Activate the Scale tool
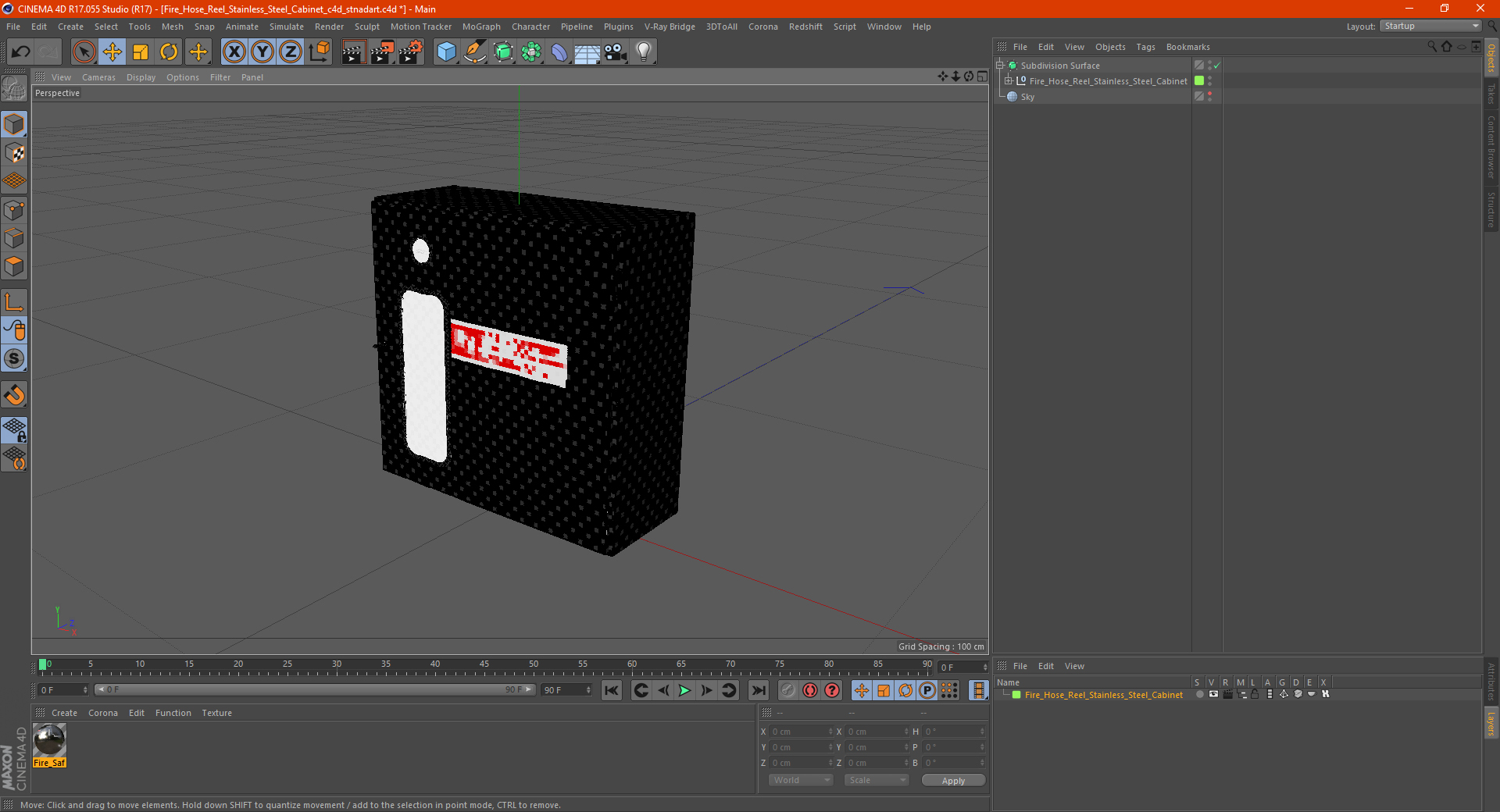Image resolution: width=1500 pixels, height=812 pixels. 141,52
